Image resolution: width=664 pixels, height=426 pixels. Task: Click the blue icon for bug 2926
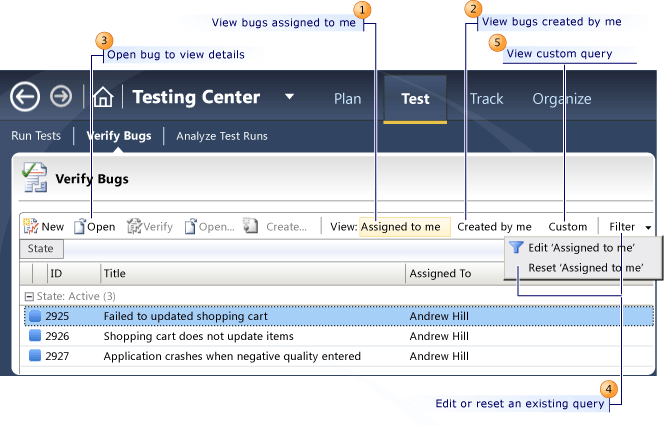point(36,336)
